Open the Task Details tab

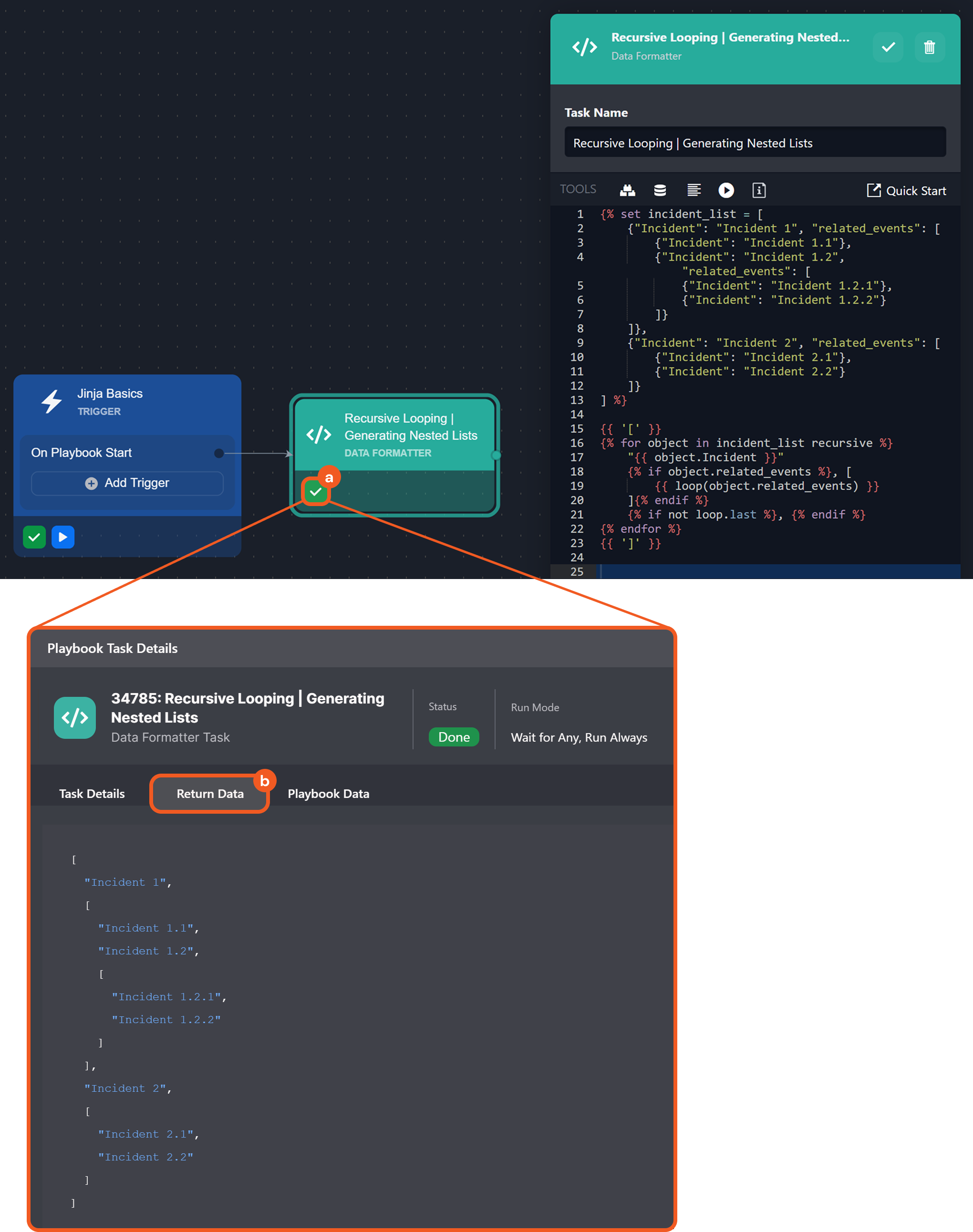pos(92,793)
